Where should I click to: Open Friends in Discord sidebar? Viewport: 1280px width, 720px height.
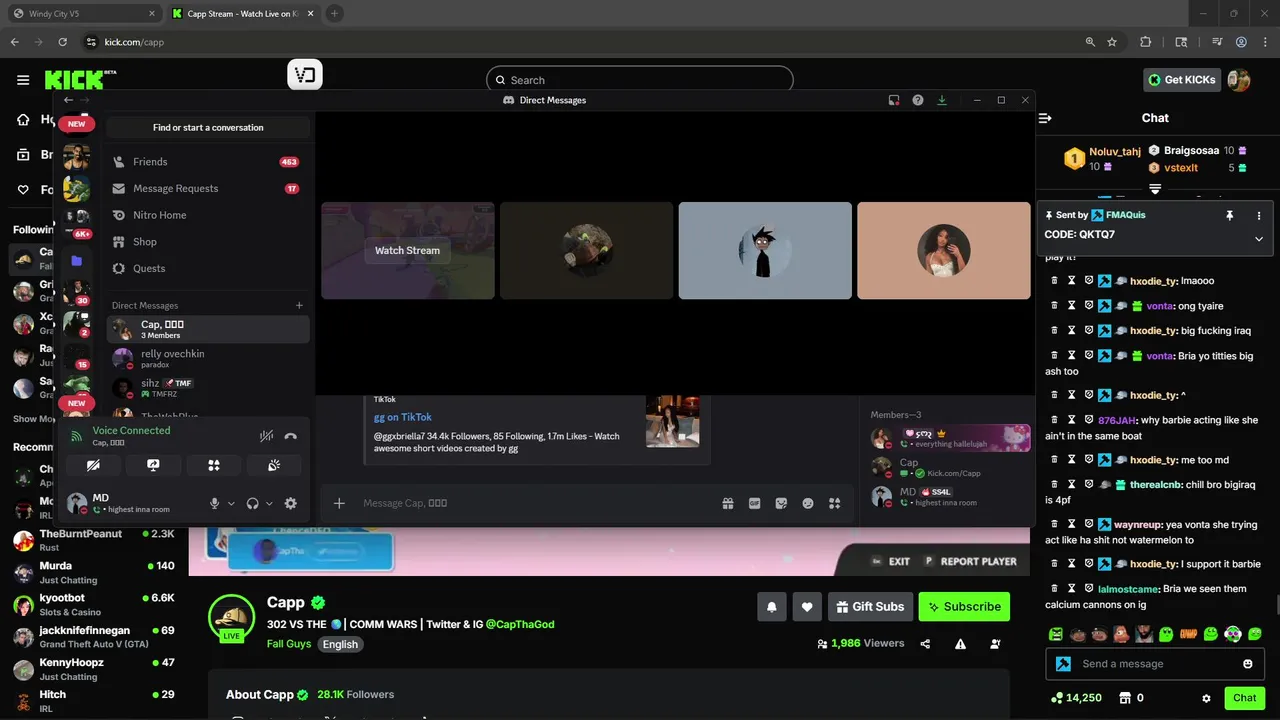click(x=207, y=161)
